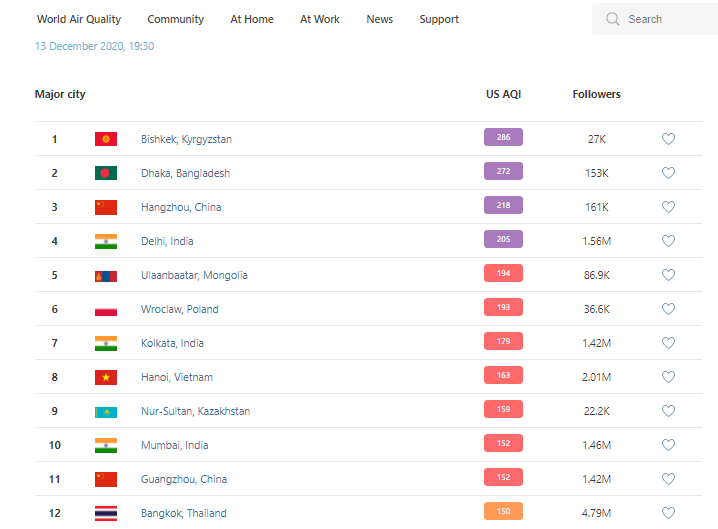
Task: Click the Vietnam flag beside Hanoi
Action: [106, 377]
